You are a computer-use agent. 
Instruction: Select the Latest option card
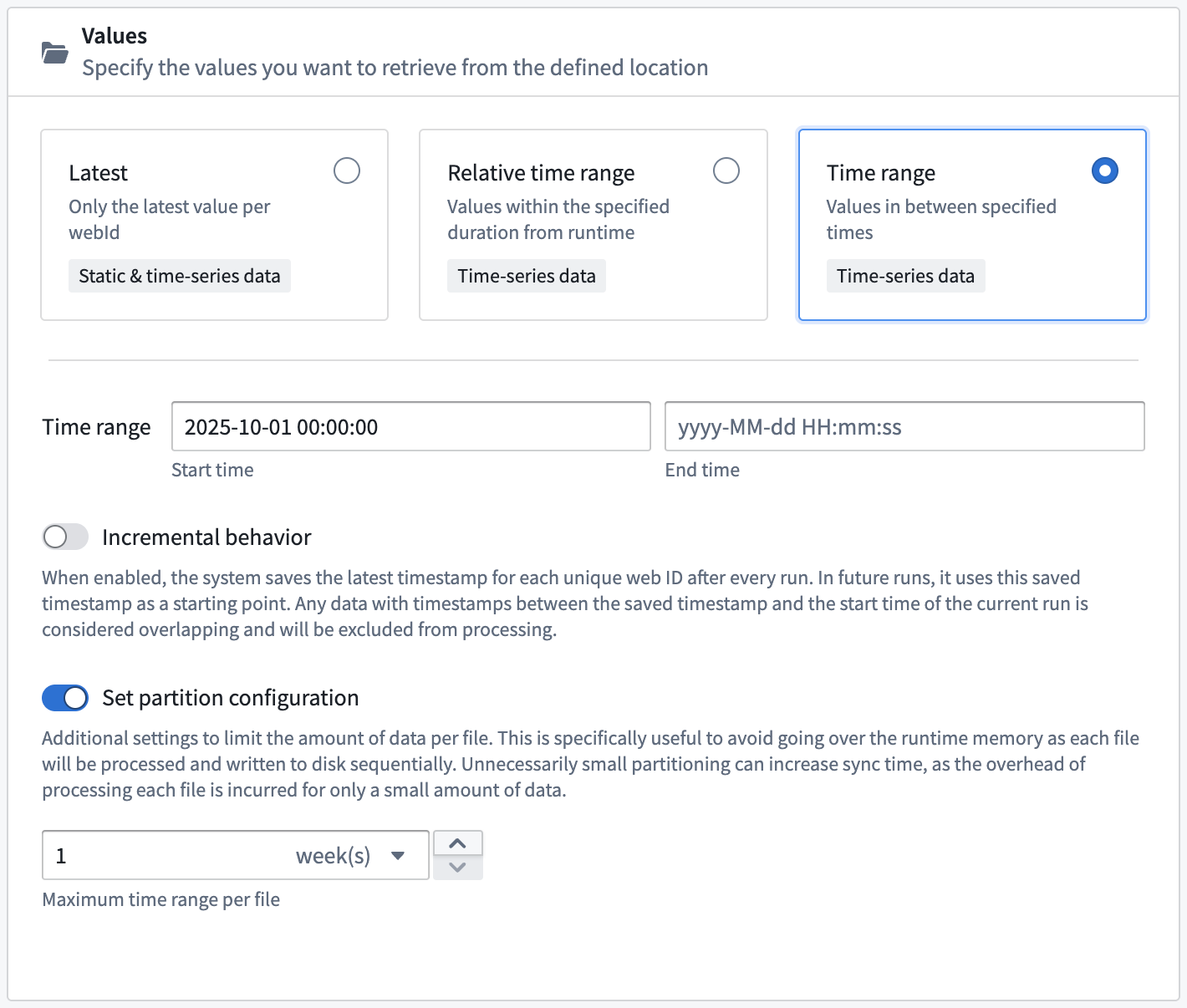click(x=214, y=224)
